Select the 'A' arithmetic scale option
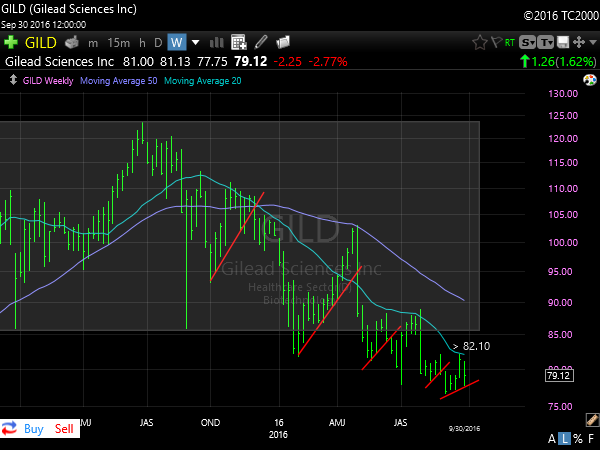Image resolution: width=600 pixels, height=450 pixels. (x=552, y=439)
